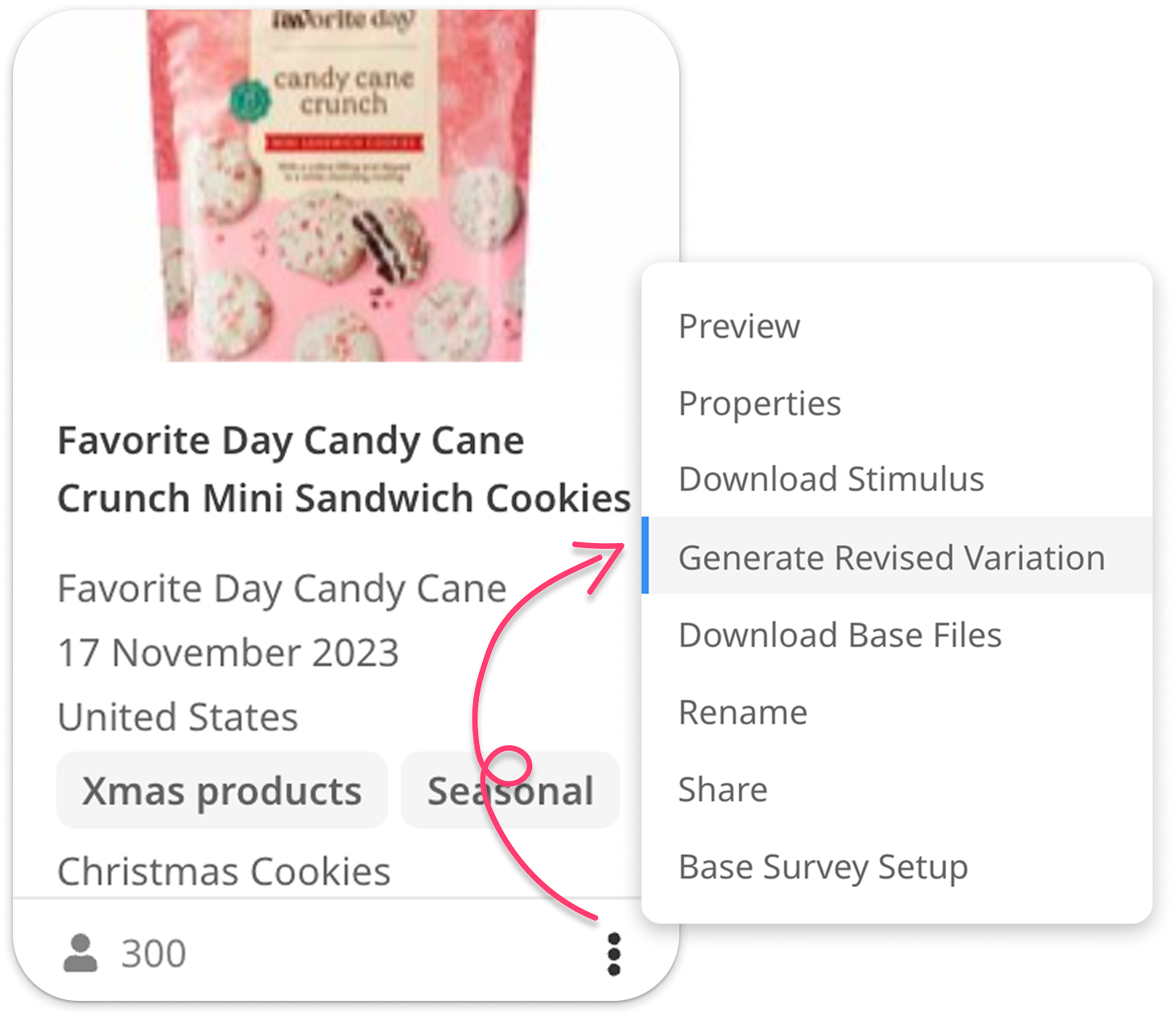Open the three-dot options menu
Screen dimensions: 1176x1017
(x=613, y=954)
